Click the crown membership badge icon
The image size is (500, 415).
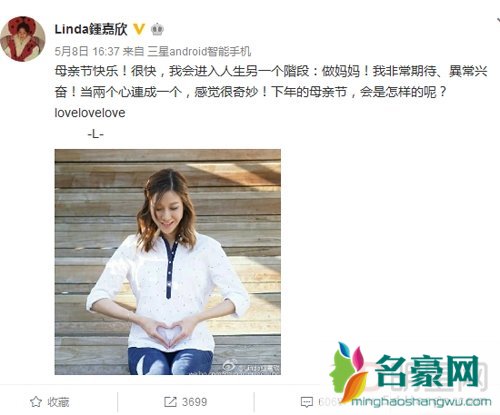coord(157,30)
